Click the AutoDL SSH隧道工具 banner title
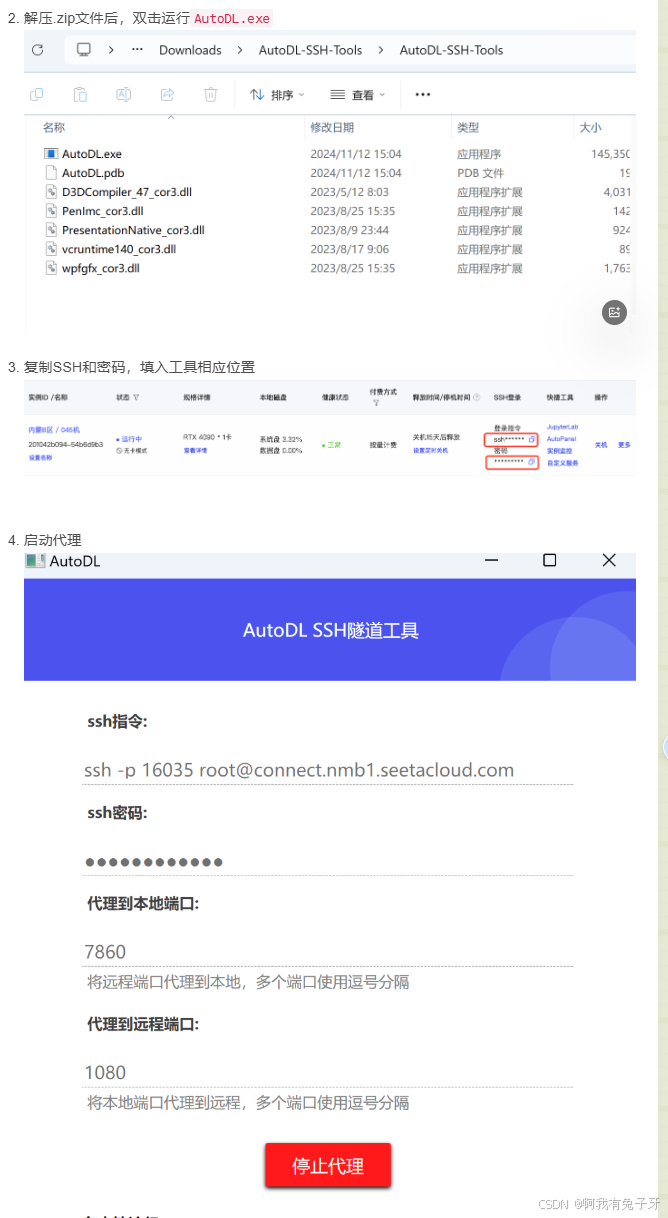 pos(331,630)
